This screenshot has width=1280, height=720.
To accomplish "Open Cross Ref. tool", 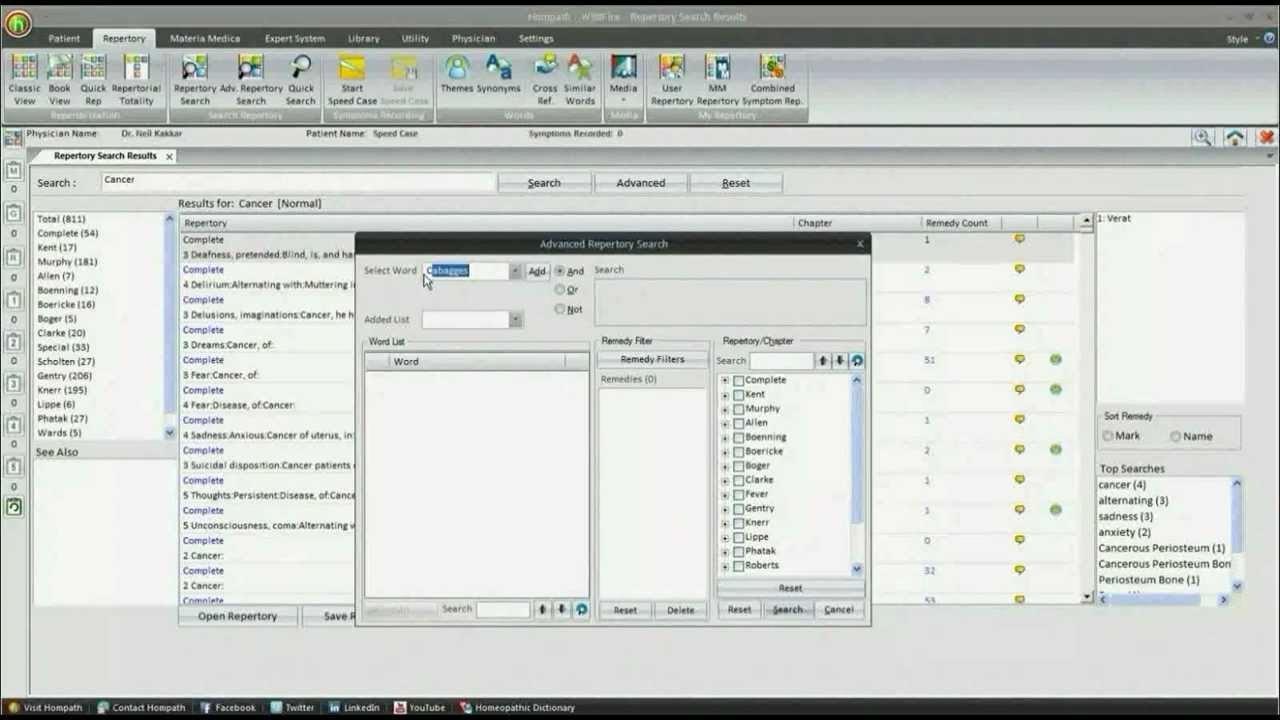I will click(545, 80).
